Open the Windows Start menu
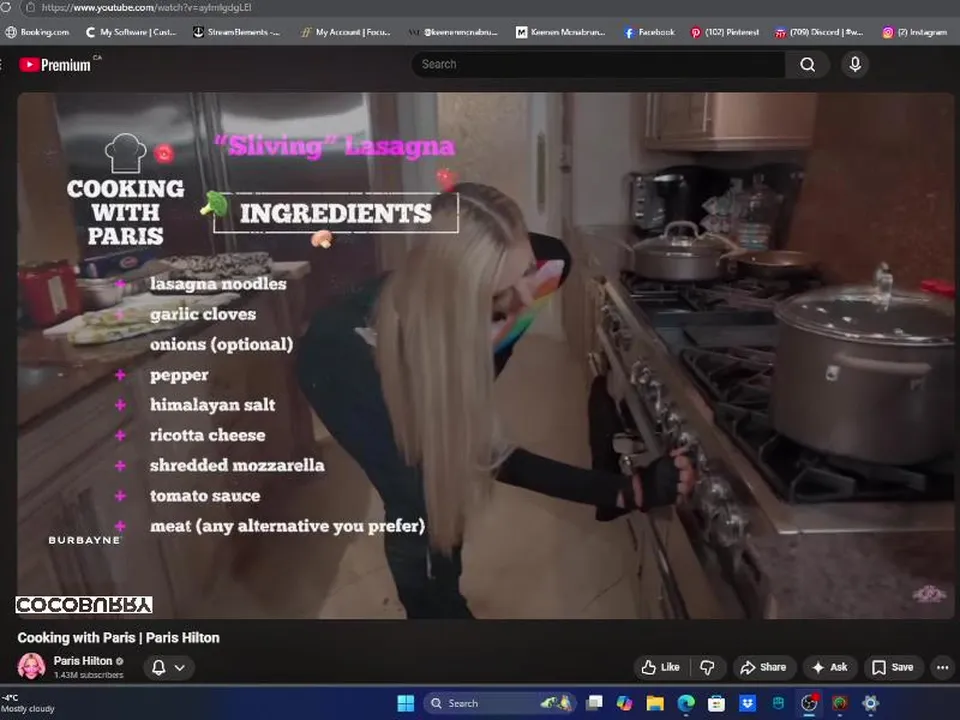The height and width of the screenshot is (720, 960). pos(406,703)
